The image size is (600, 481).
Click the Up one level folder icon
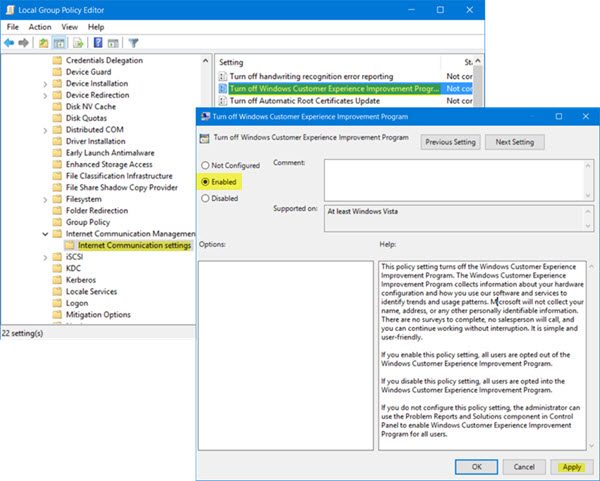44,43
